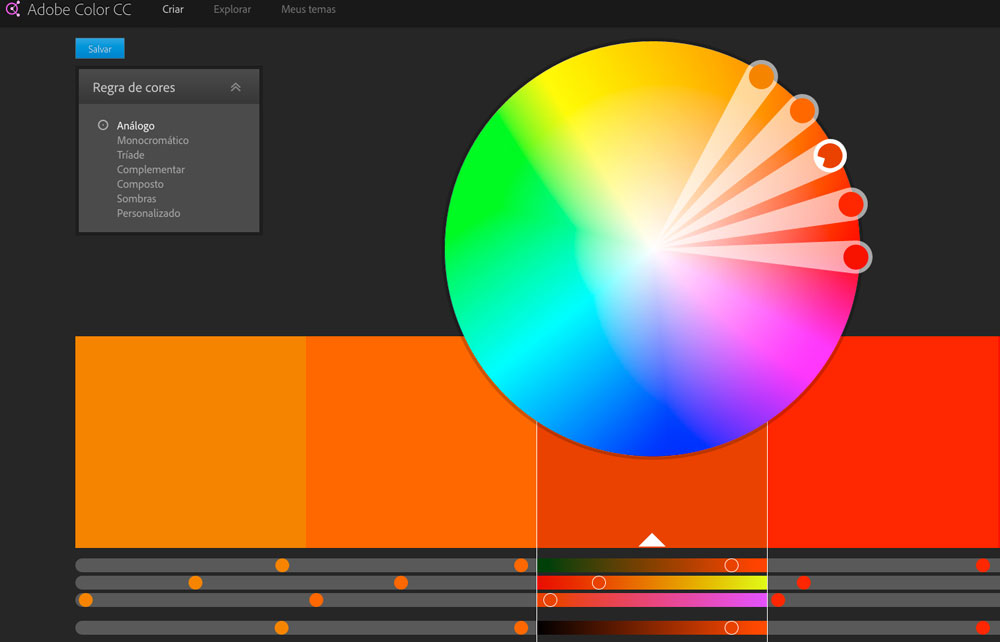Select the leftmost light orange swatch
The width and height of the screenshot is (1000, 642).
pyautogui.click(x=191, y=442)
